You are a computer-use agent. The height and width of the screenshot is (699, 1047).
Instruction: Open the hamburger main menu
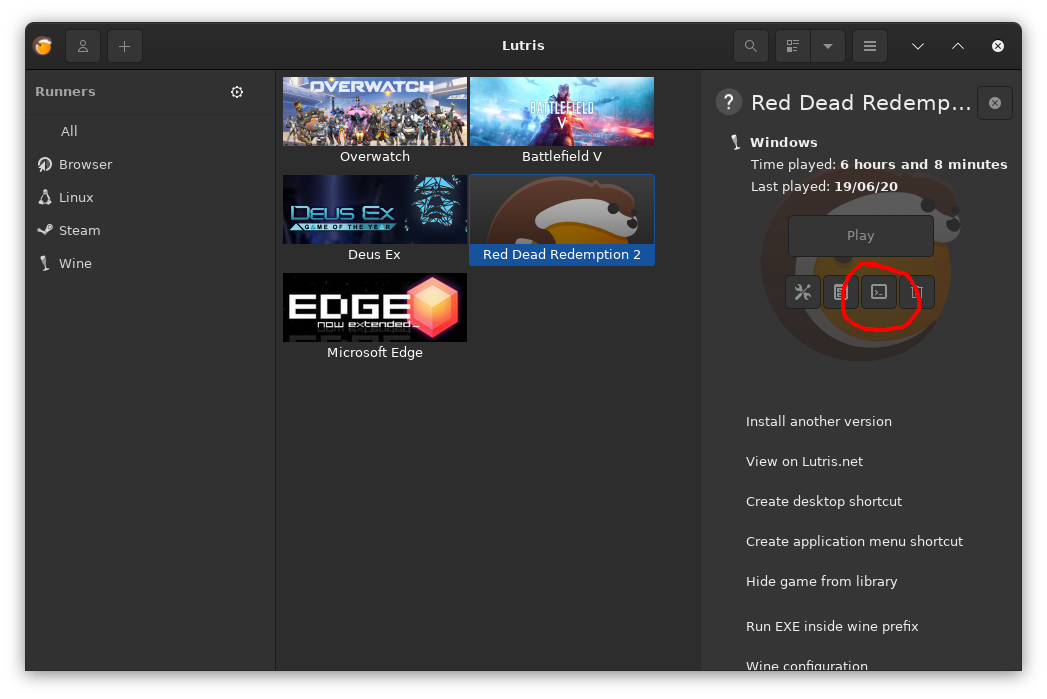point(869,46)
